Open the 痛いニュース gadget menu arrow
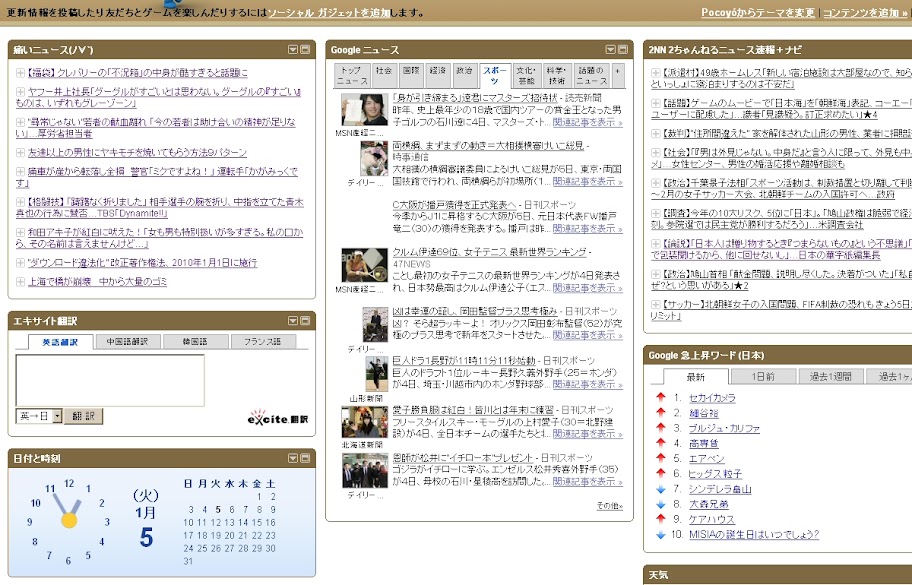The image size is (912, 585). (293, 50)
